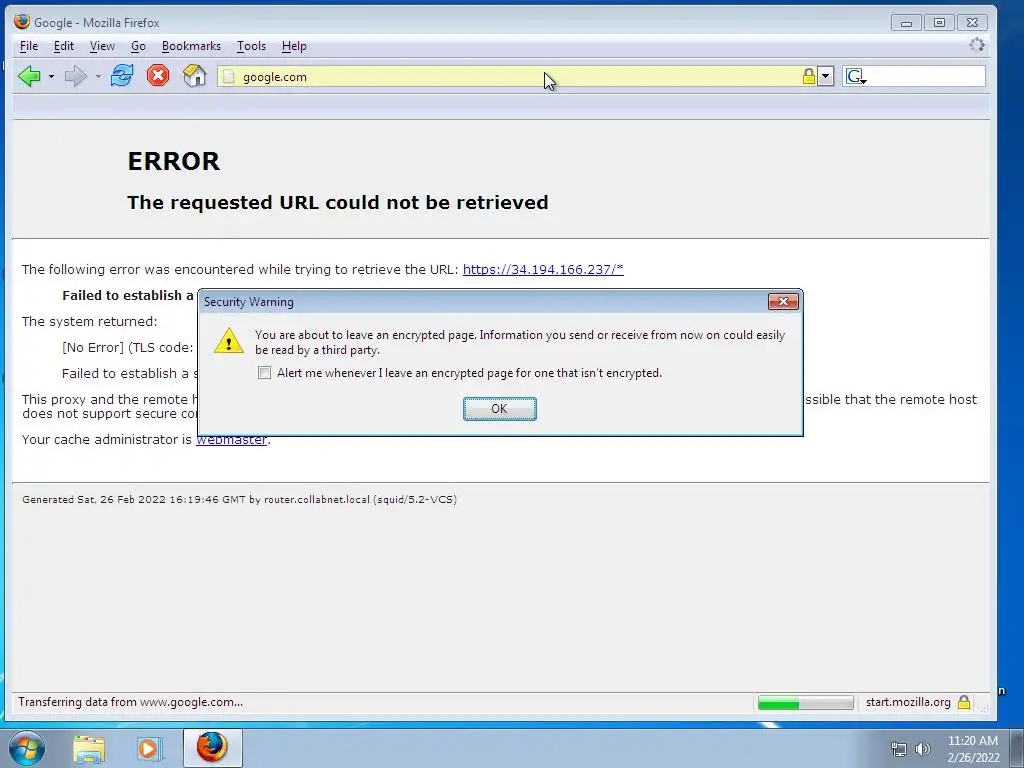Viewport: 1024px width, 768px height.
Task: Click 'The system returned:' text
Action: click(x=89, y=321)
